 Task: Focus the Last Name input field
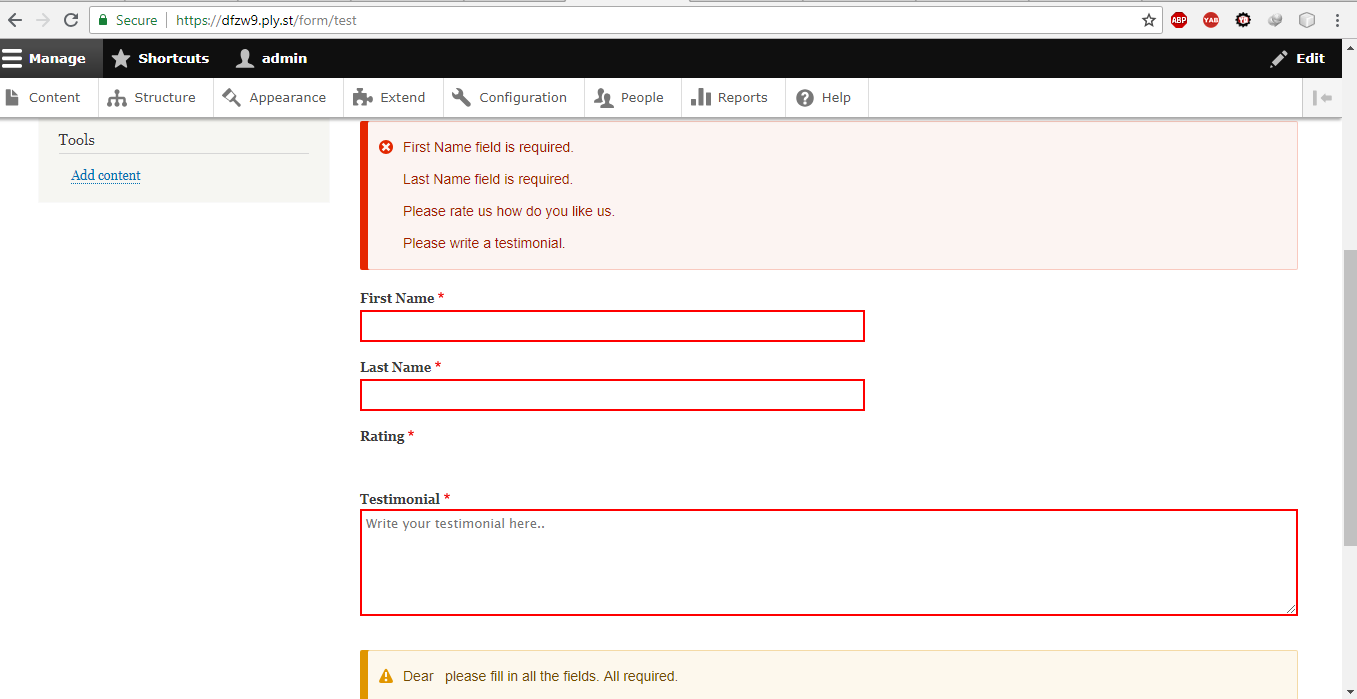tap(612, 395)
